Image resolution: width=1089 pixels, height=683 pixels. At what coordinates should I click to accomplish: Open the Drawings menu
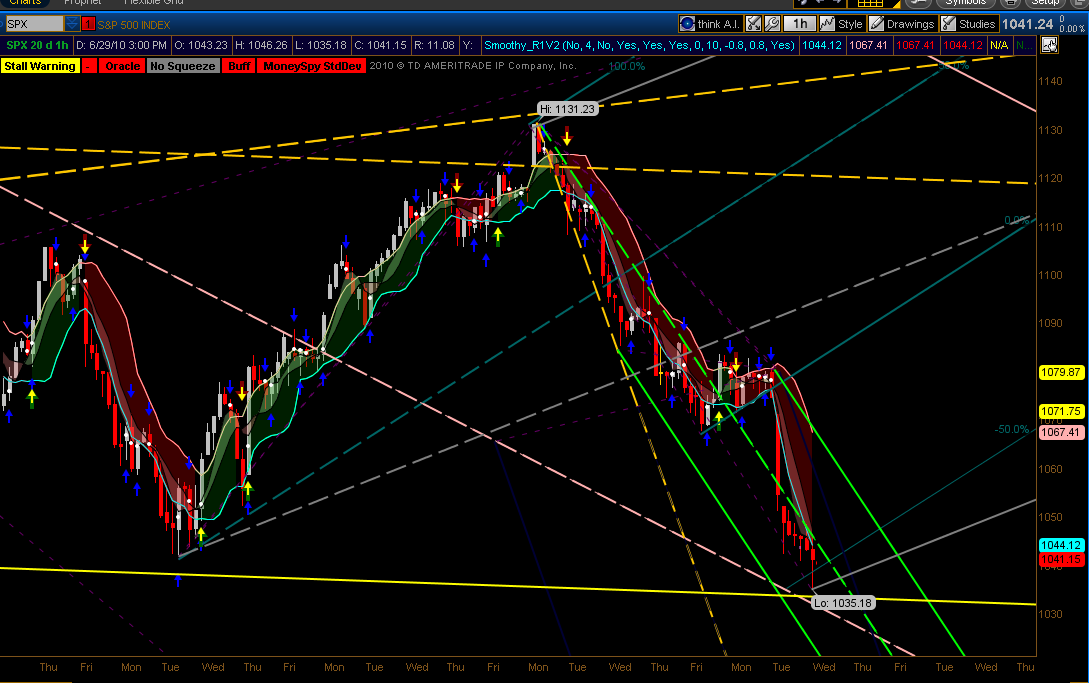902,24
